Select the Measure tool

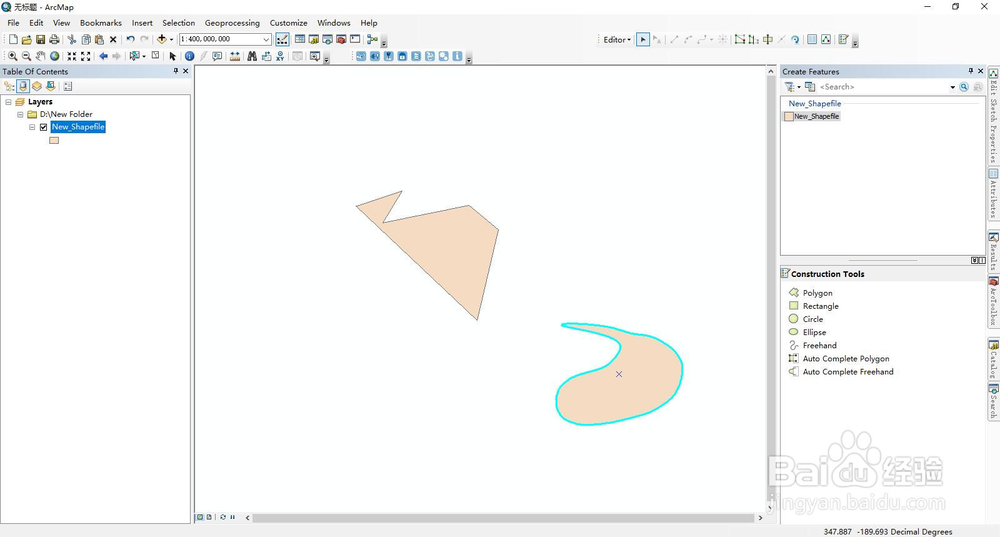click(x=235, y=56)
